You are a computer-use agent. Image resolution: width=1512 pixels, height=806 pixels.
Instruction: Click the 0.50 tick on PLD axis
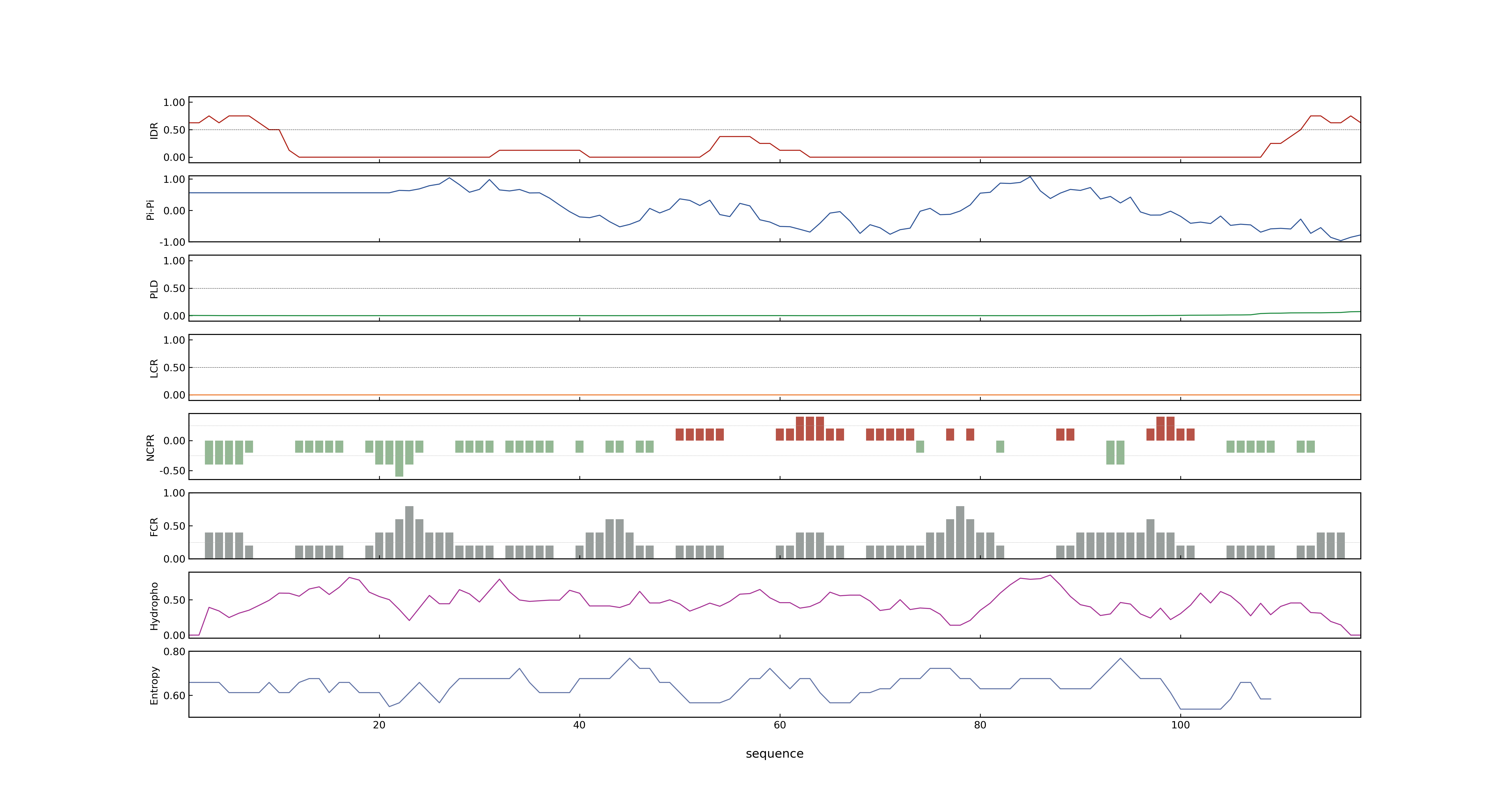click(x=174, y=288)
